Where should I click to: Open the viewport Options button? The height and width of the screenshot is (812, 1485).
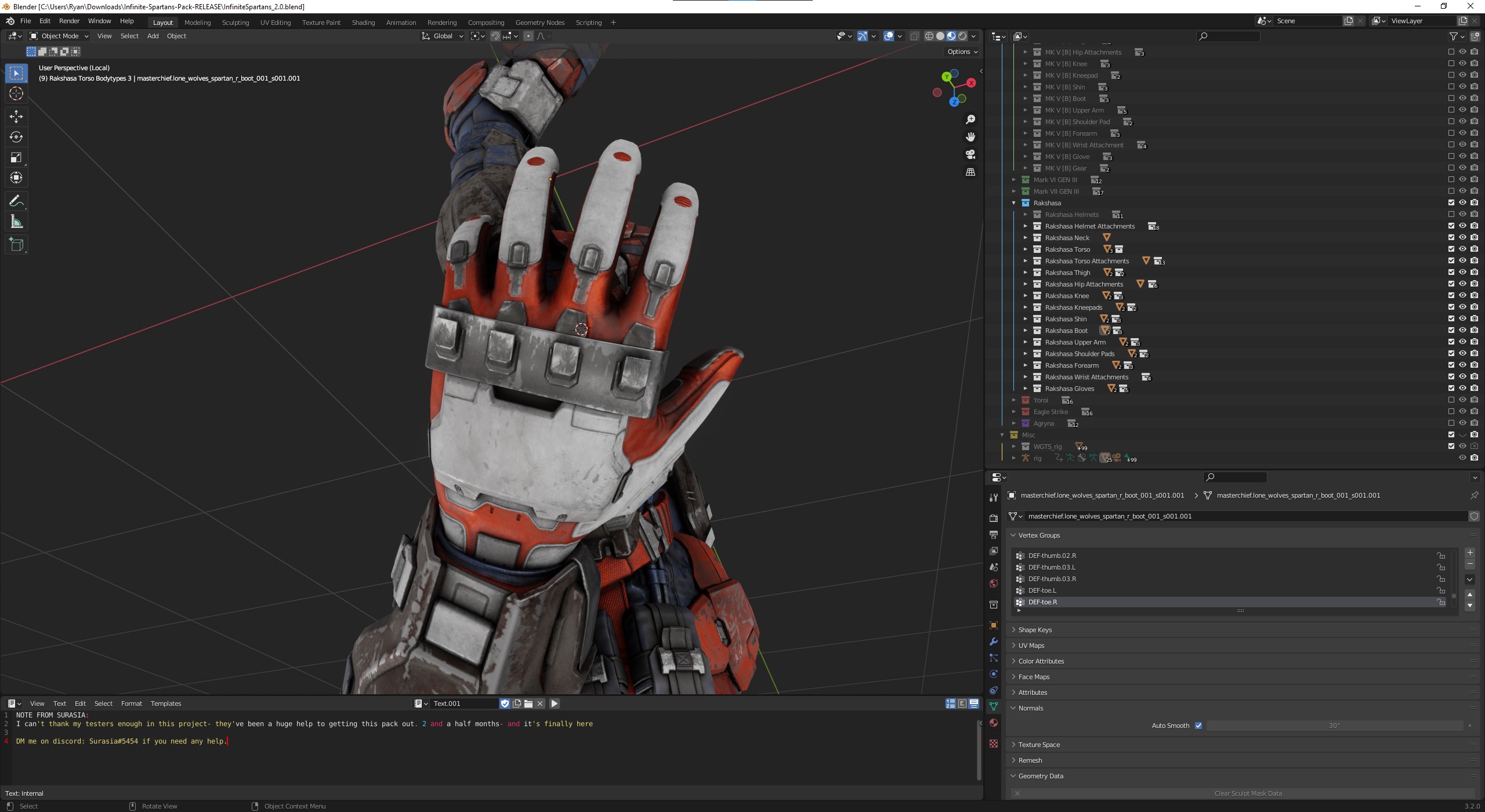coord(962,52)
